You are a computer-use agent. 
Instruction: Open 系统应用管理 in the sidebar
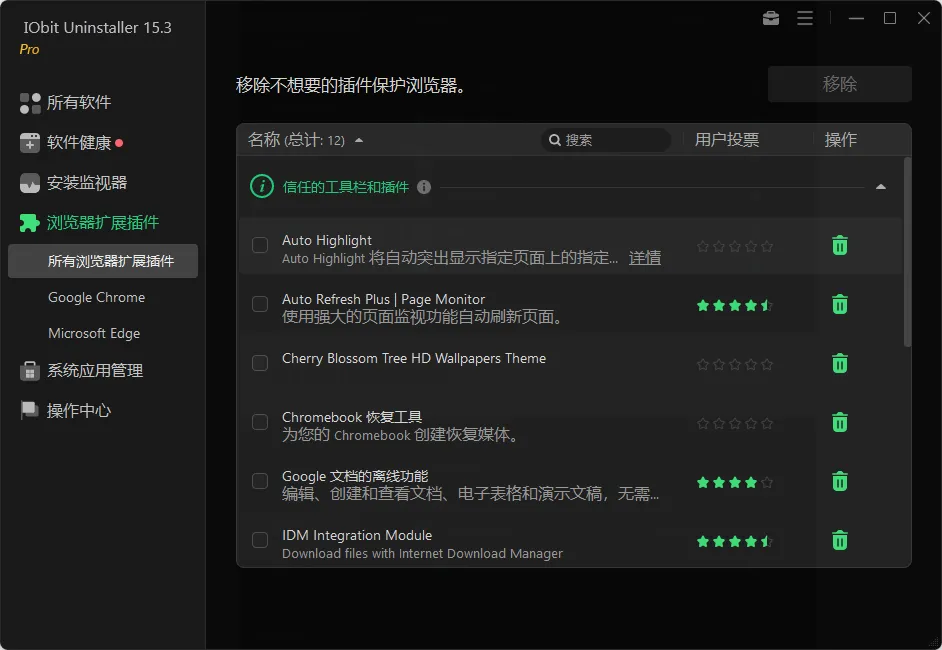[x=95, y=371]
